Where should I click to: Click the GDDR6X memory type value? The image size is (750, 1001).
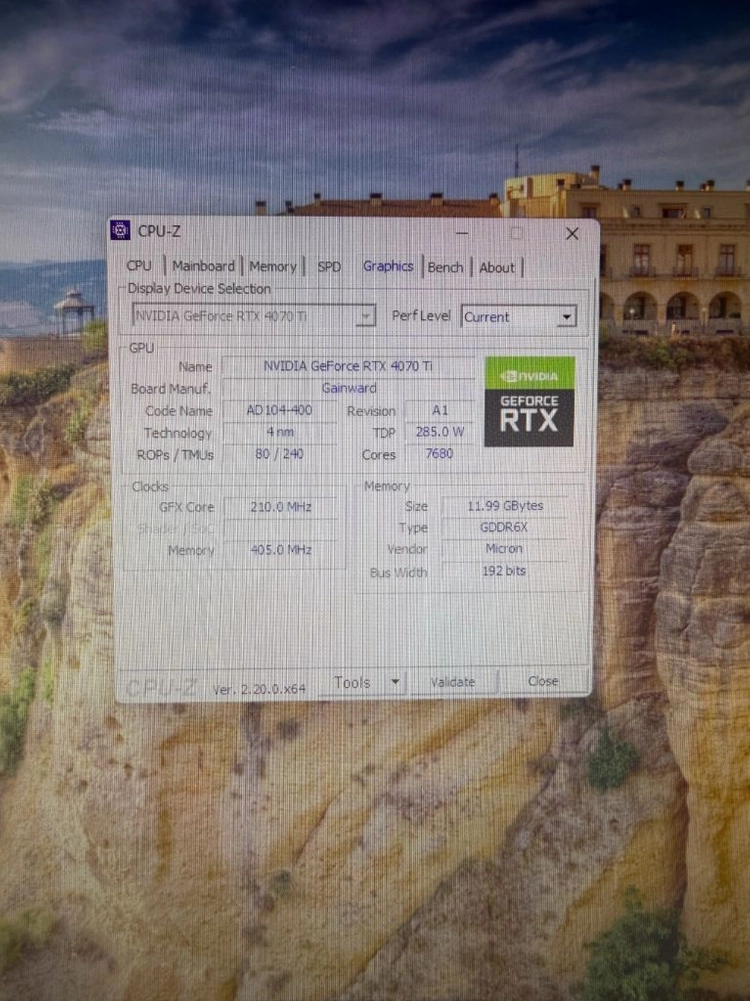click(504, 527)
